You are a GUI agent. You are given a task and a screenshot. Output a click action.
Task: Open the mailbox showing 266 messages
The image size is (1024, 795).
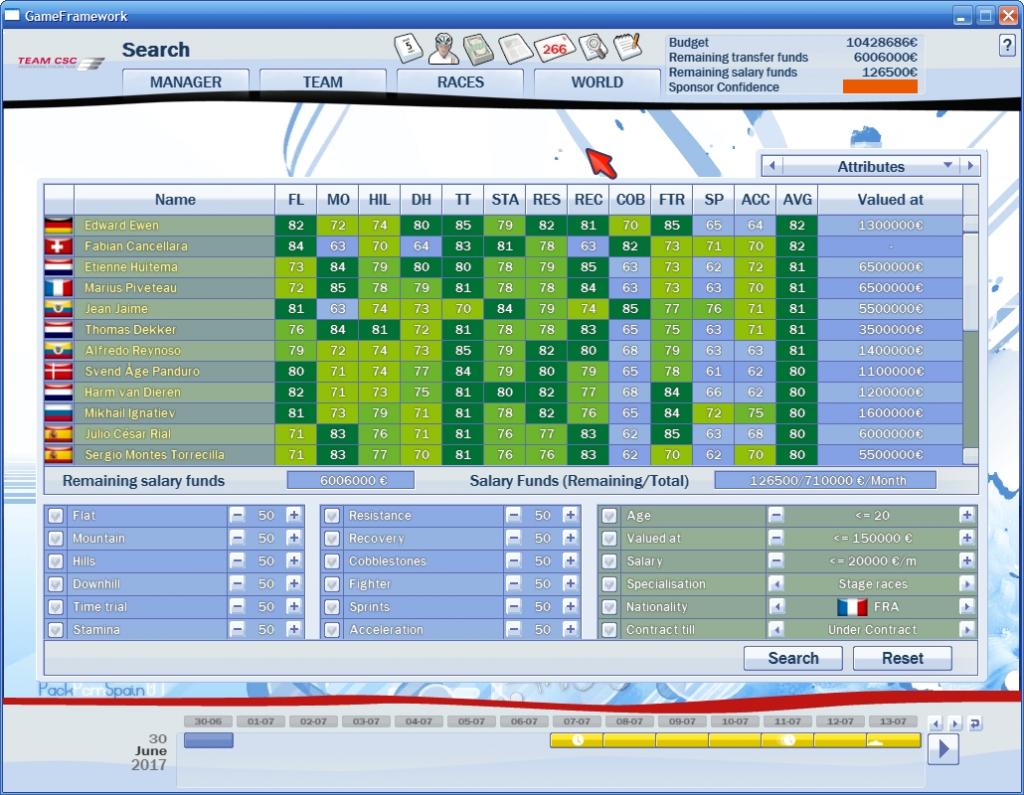coord(553,48)
